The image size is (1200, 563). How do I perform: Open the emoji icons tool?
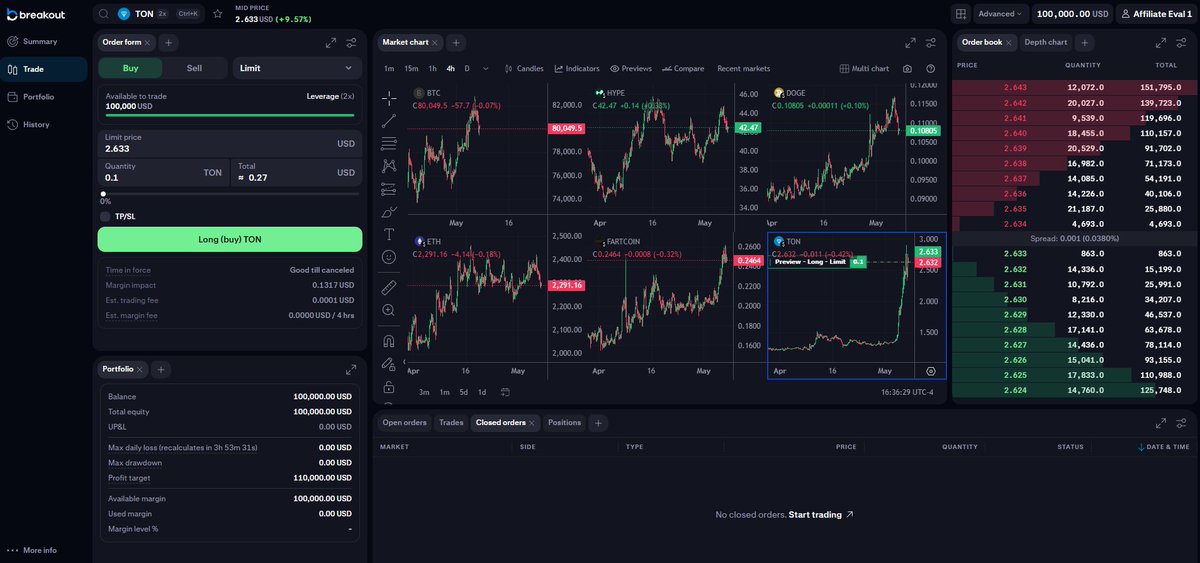click(389, 257)
